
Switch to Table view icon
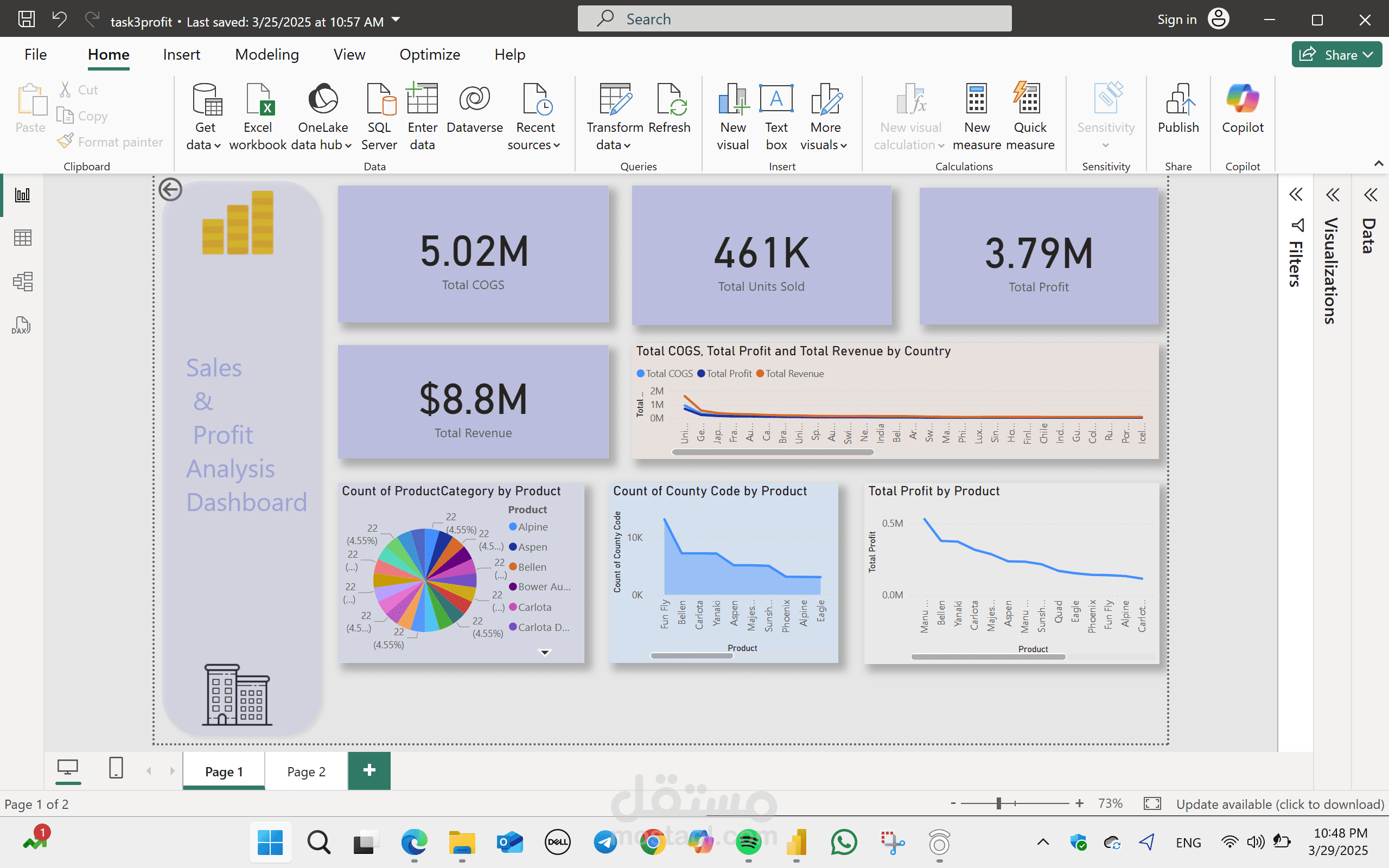(22, 238)
